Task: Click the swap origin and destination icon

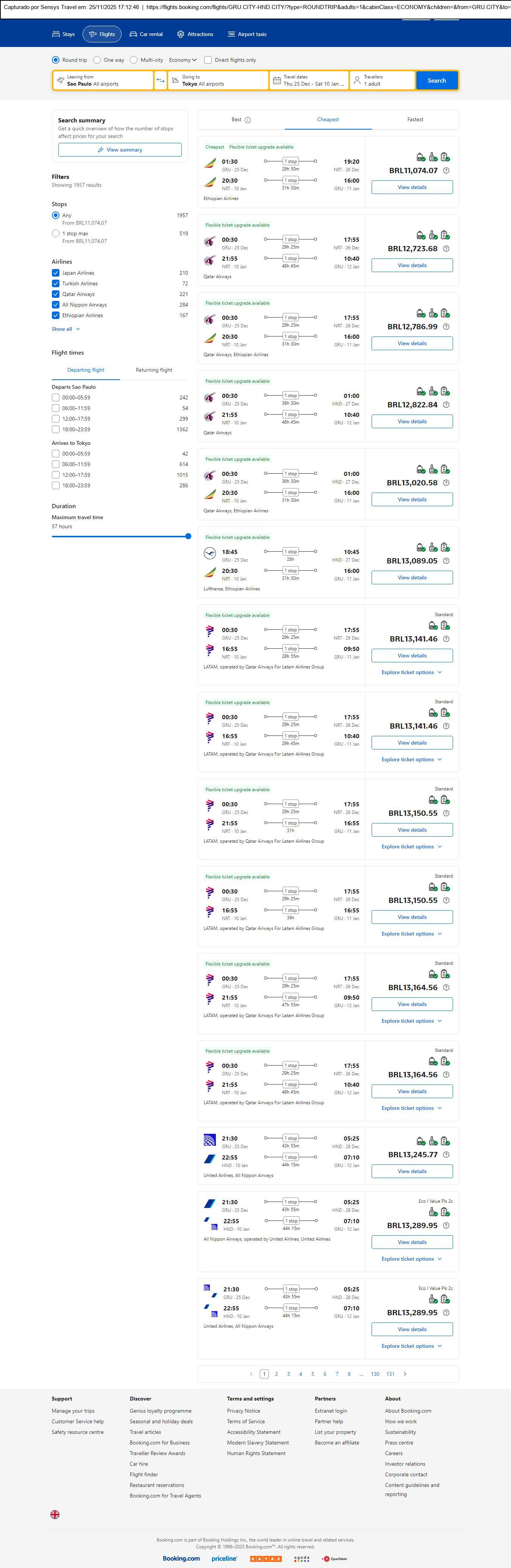Action: point(161,80)
